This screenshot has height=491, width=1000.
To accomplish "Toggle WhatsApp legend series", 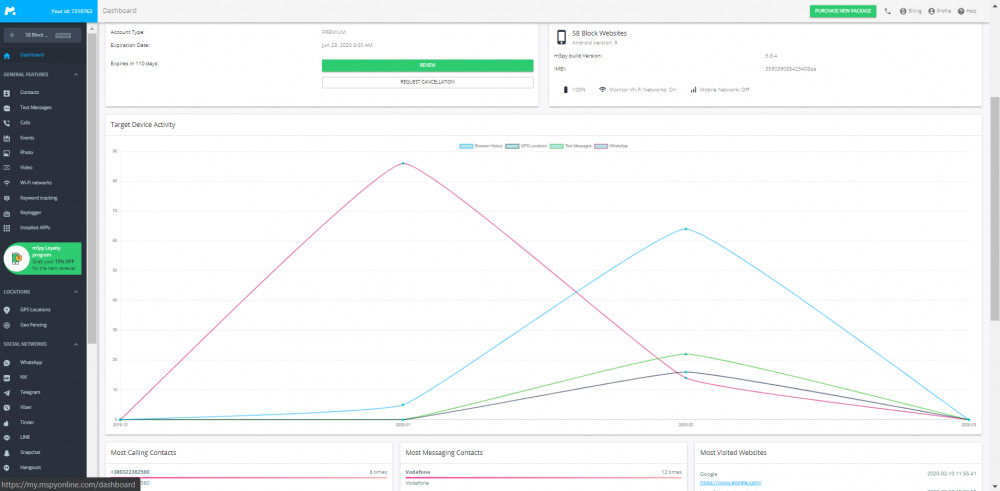I will coord(612,146).
